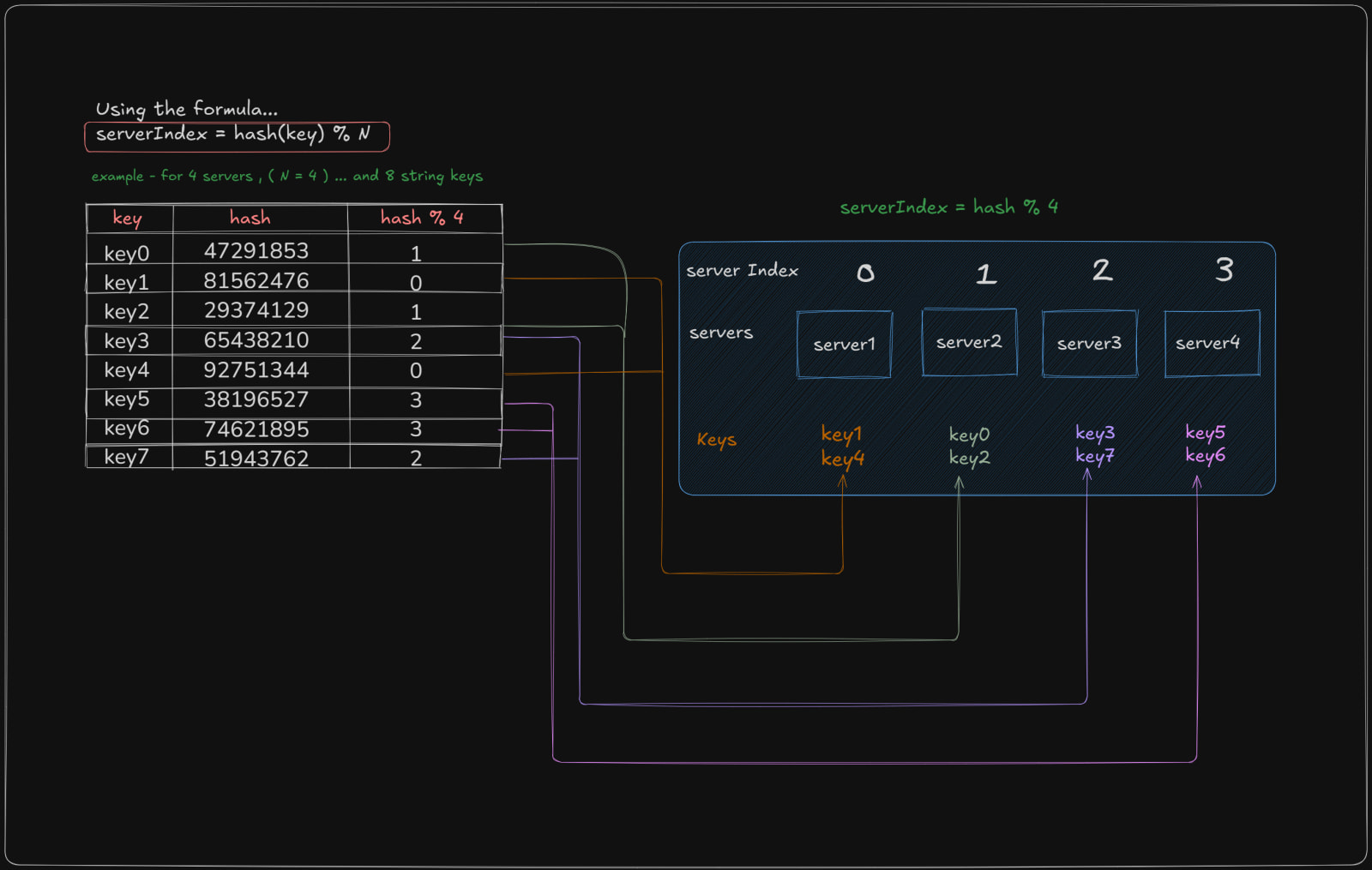1372x870 pixels.
Task: Click the 'hash % 4' table column header
Action: point(422,218)
